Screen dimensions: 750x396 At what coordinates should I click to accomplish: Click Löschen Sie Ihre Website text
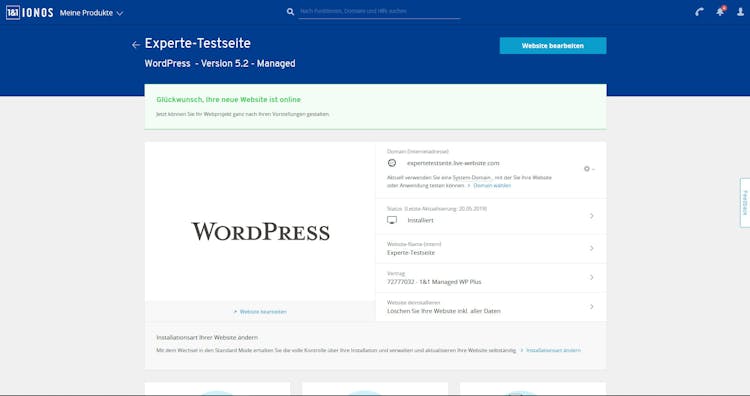click(443, 311)
